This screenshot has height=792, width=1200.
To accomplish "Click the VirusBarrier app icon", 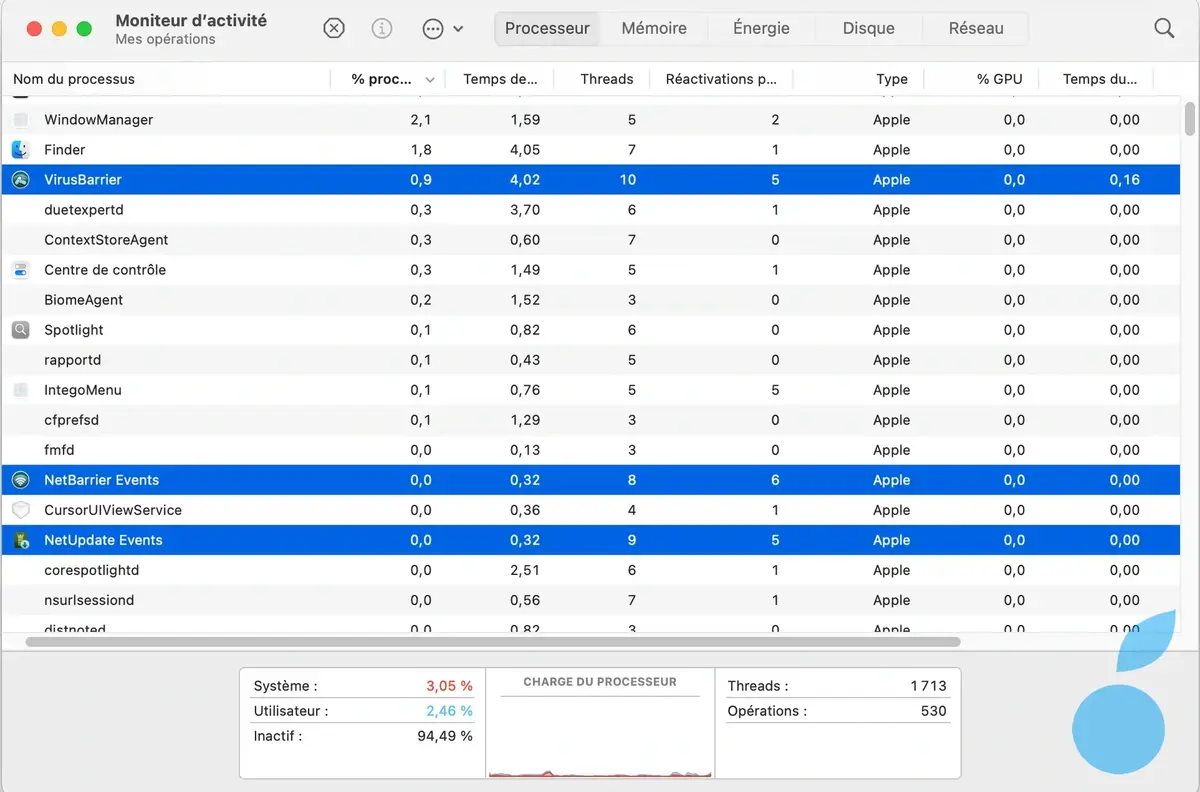I will [x=21, y=180].
